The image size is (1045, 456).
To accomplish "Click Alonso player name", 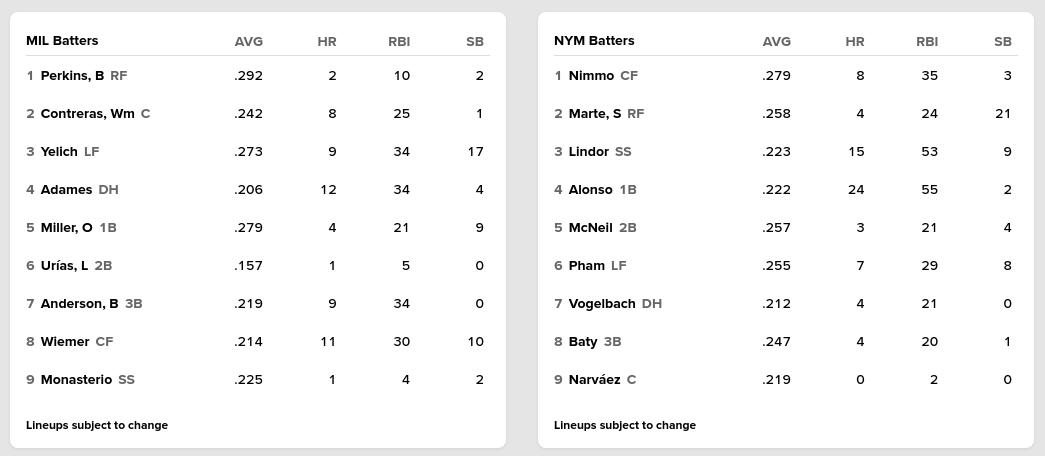I will point(590,190).
